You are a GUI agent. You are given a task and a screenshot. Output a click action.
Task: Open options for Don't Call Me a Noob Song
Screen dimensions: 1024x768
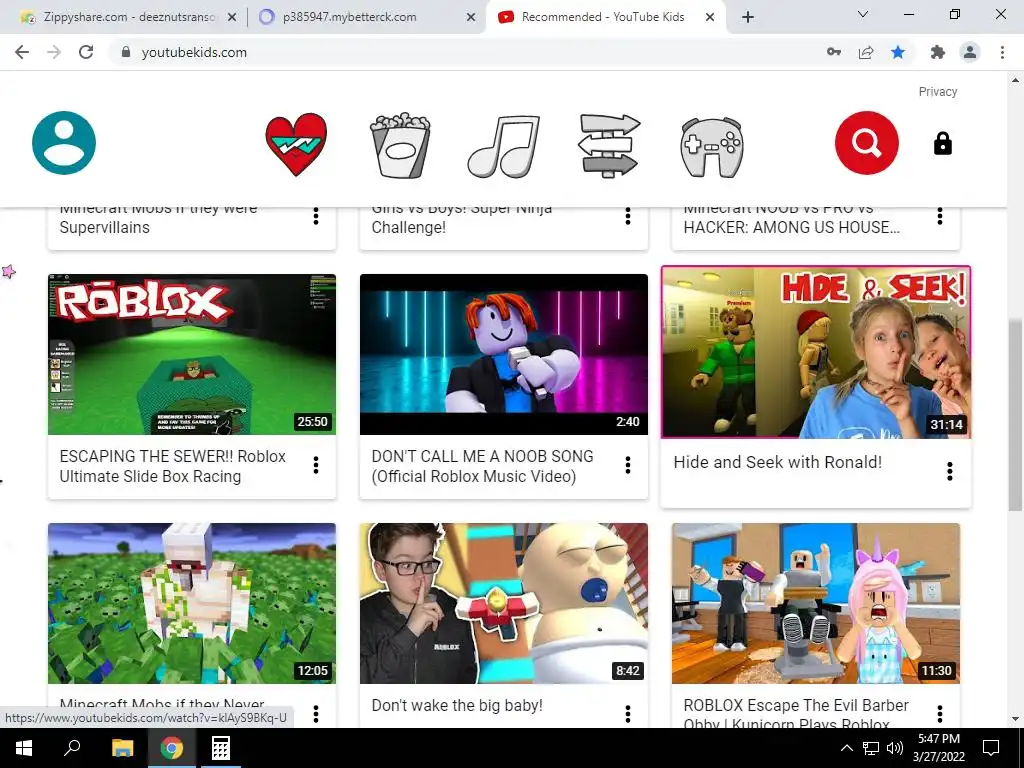628,465
